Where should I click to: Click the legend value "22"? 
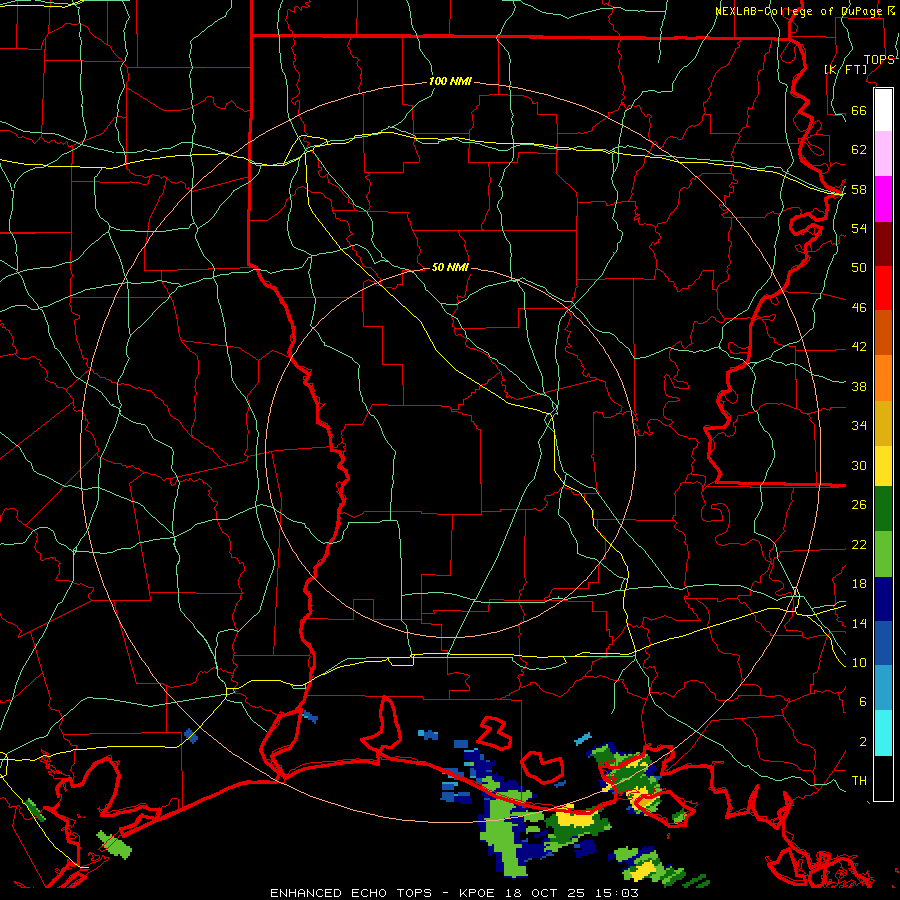point(859,544)
